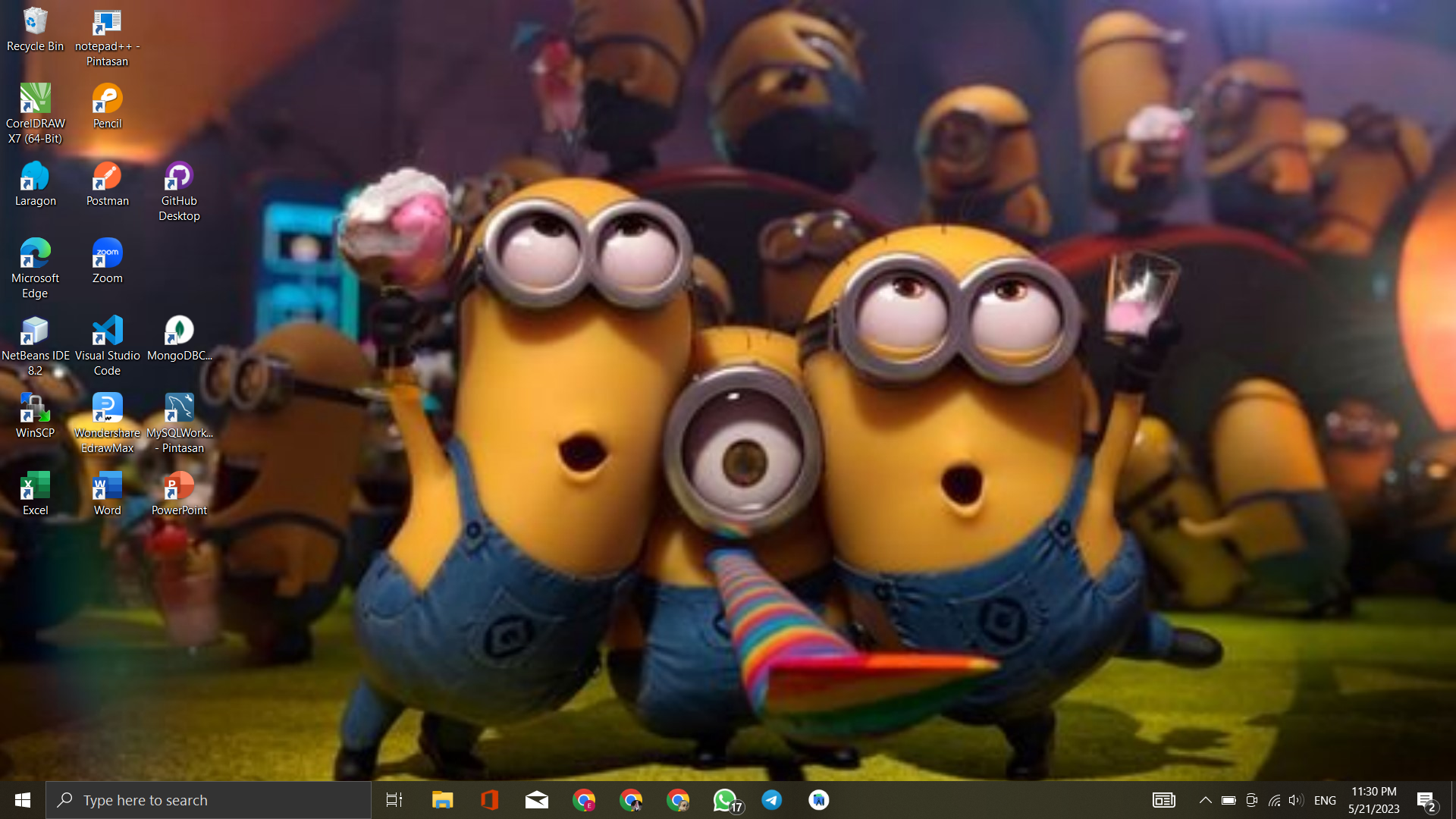Open the volume control icon
This screenshot has width=1456, height=819.
click(x=1296, y=800)
